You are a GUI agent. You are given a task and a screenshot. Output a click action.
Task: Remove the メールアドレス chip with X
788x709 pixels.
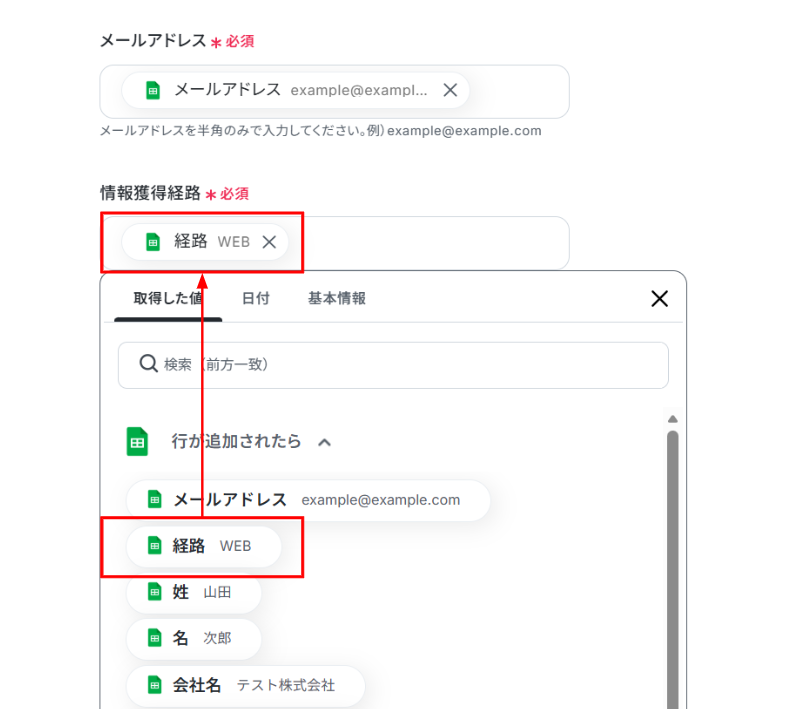pos(450,90)
